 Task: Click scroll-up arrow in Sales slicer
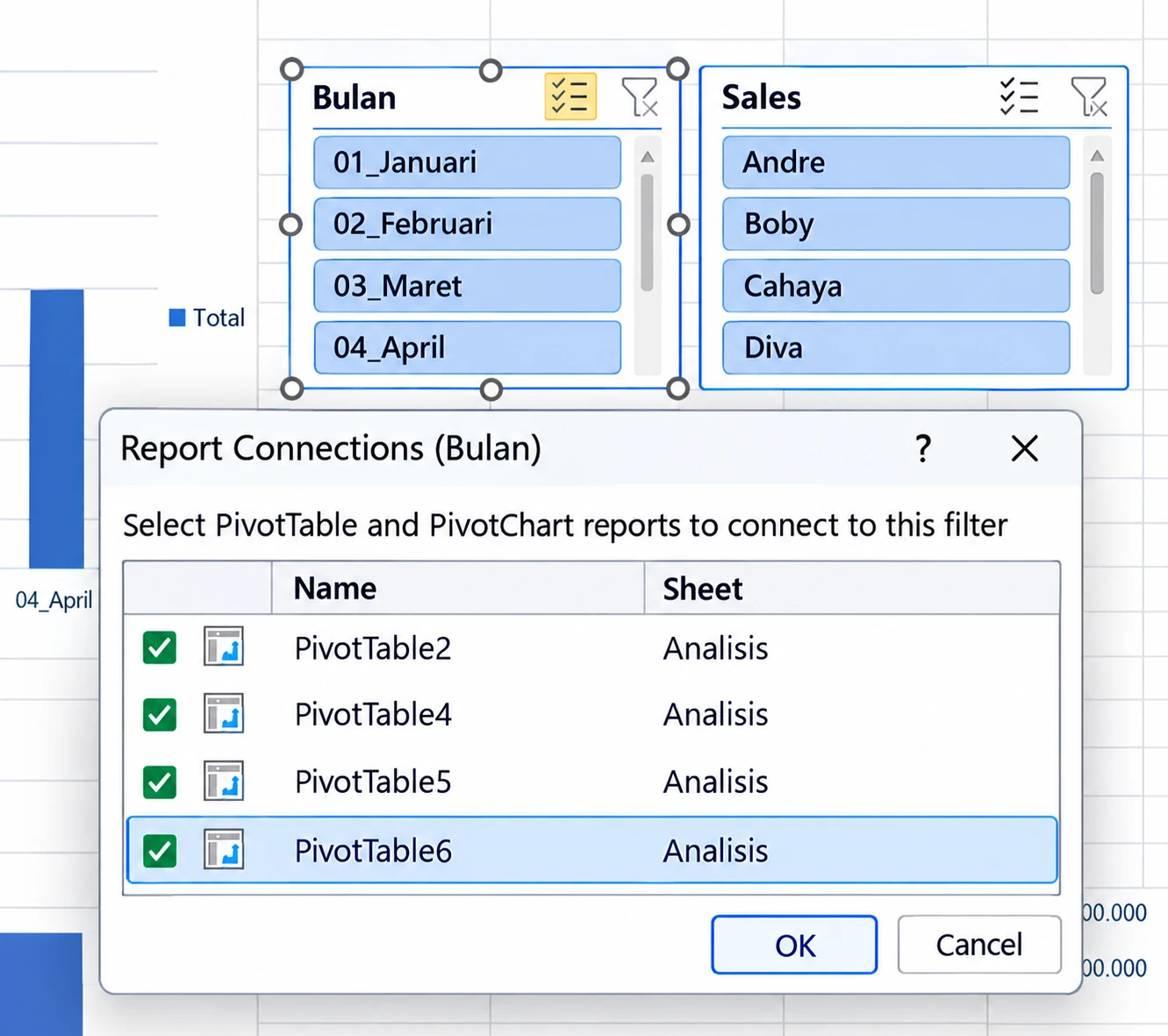pos(1097,156)
